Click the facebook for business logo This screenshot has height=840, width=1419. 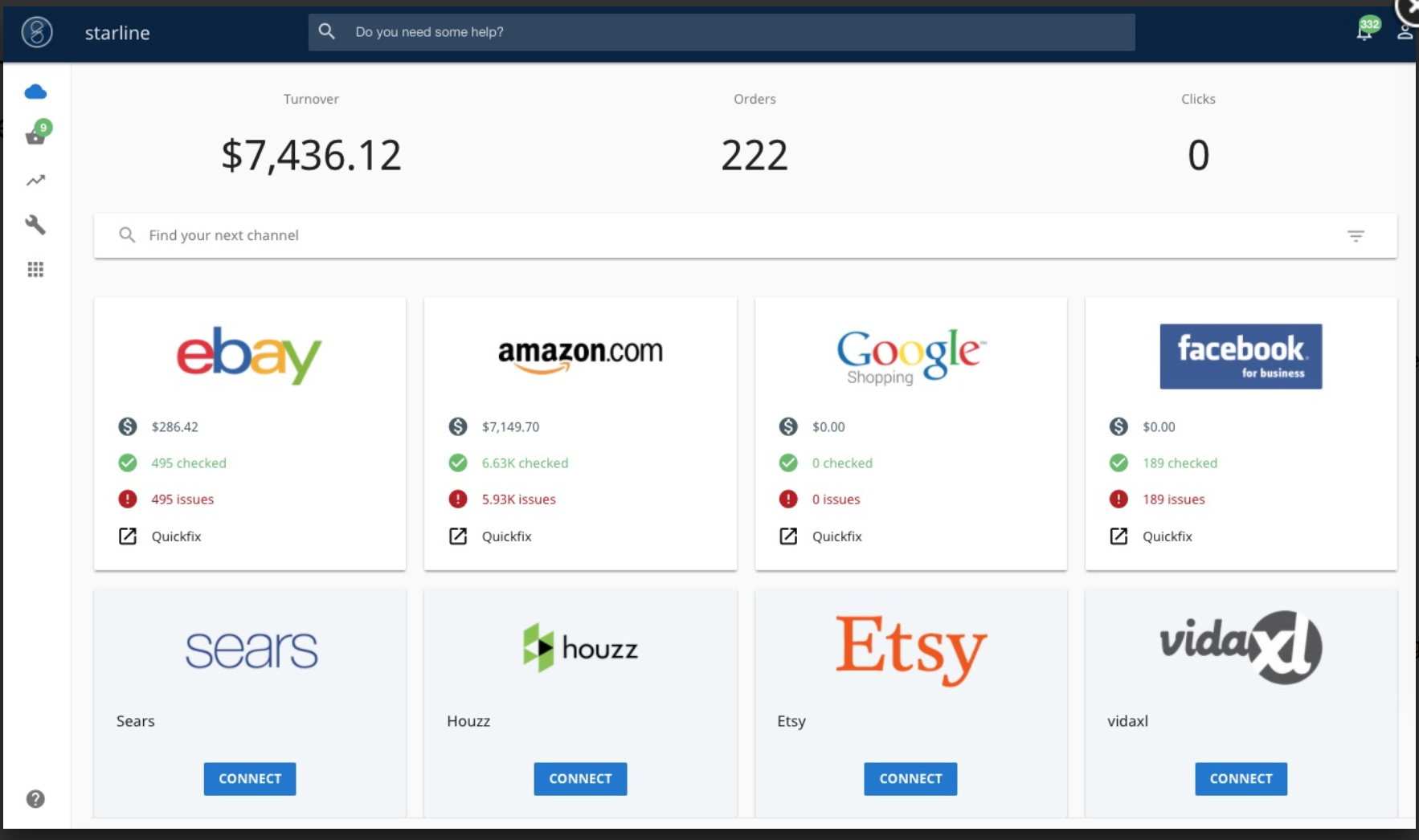click(x=1241, y=357)
